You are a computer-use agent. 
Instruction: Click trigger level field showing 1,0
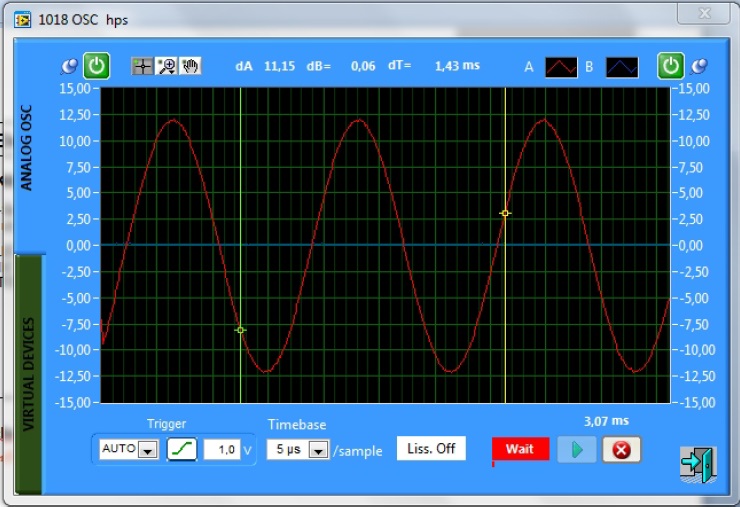tap(222, 449)
